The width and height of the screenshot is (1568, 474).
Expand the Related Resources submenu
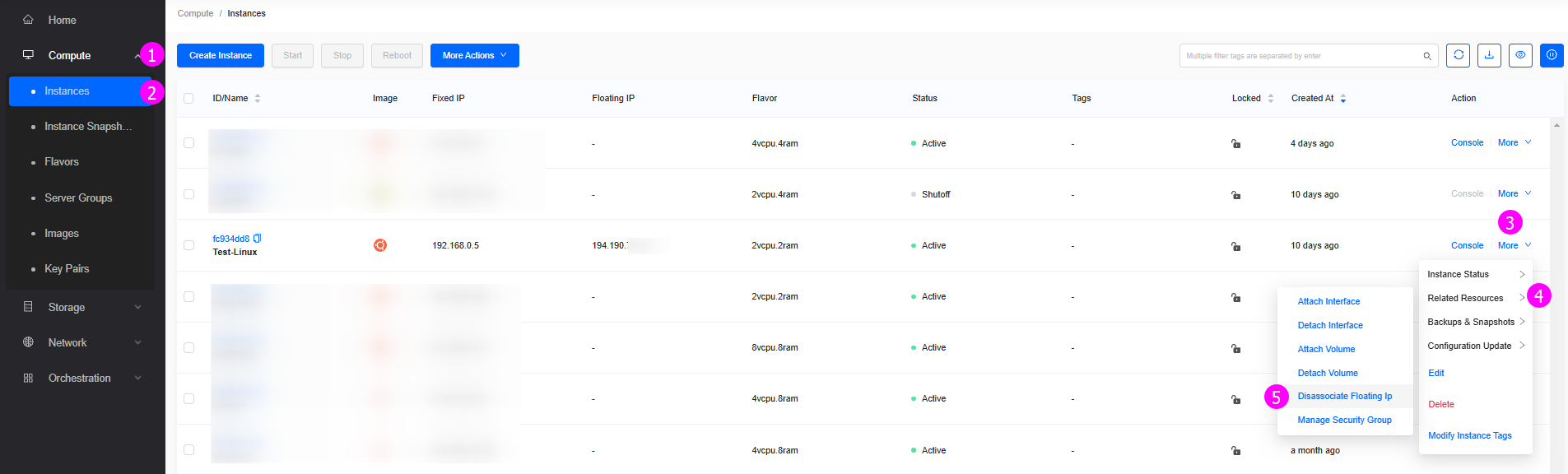click(x=1476, y=298)
